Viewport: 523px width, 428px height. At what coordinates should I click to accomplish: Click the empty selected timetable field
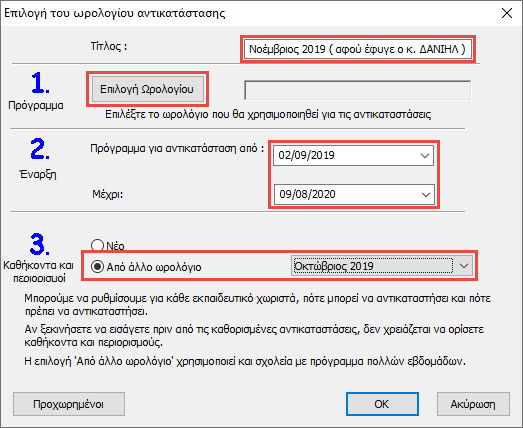pyautogui.click(x=358, y=90)
